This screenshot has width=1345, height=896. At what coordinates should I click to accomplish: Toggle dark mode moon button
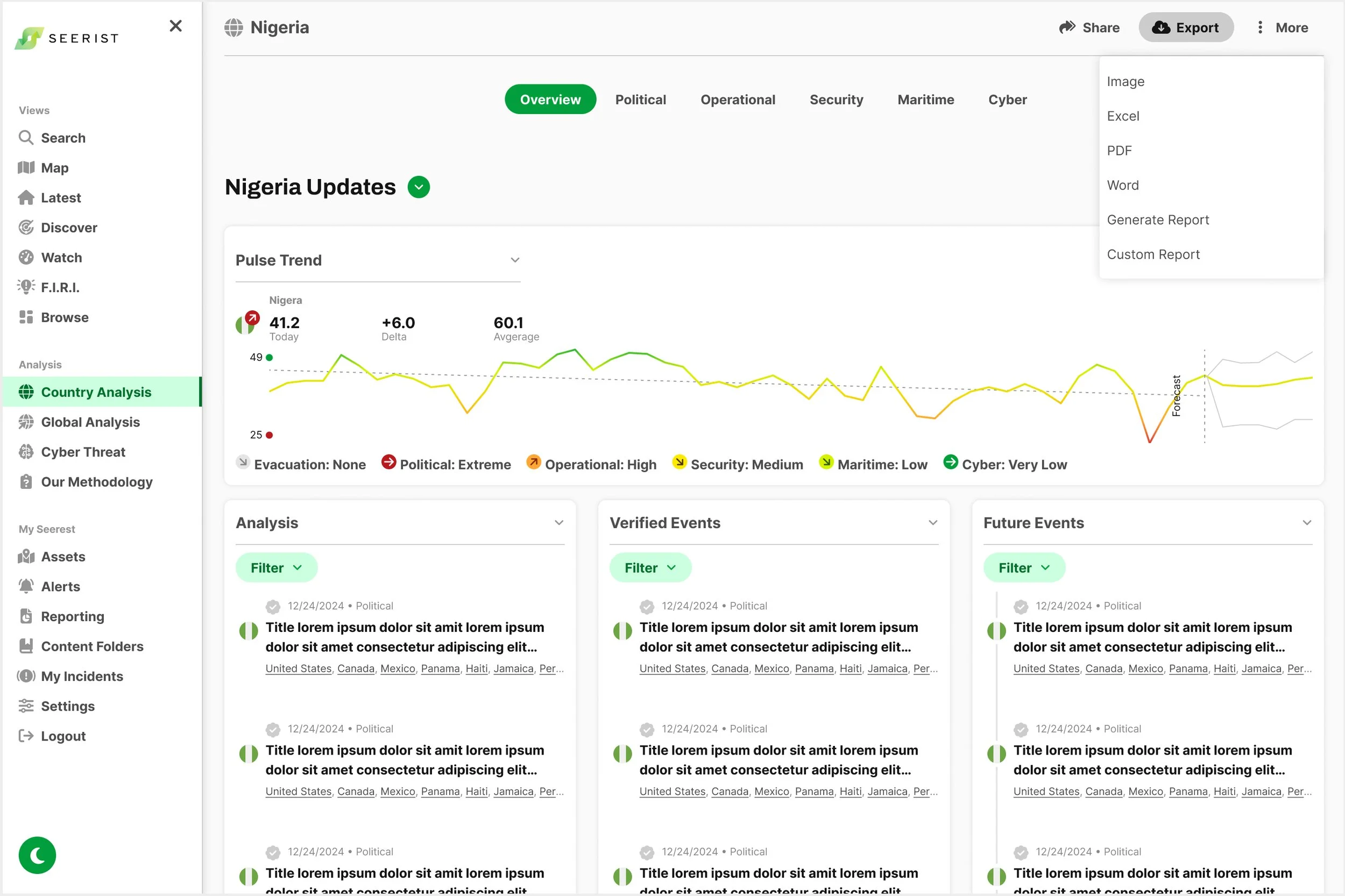pos(37,856)
